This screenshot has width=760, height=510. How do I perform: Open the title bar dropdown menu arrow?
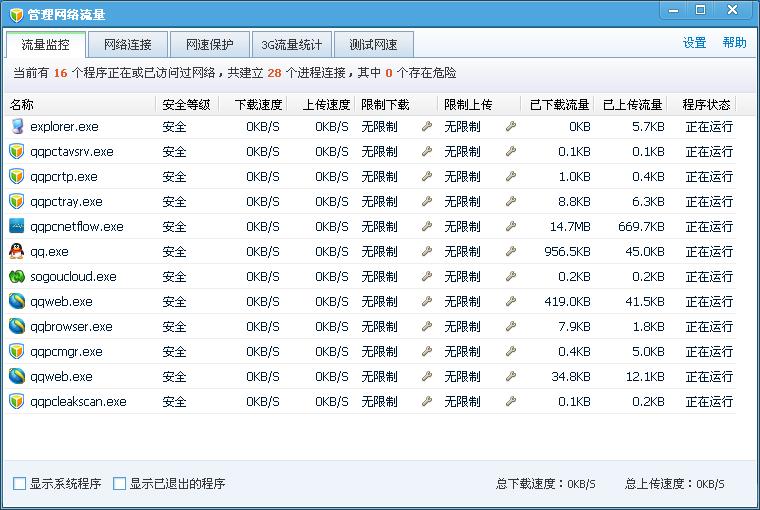pos(672,10)
